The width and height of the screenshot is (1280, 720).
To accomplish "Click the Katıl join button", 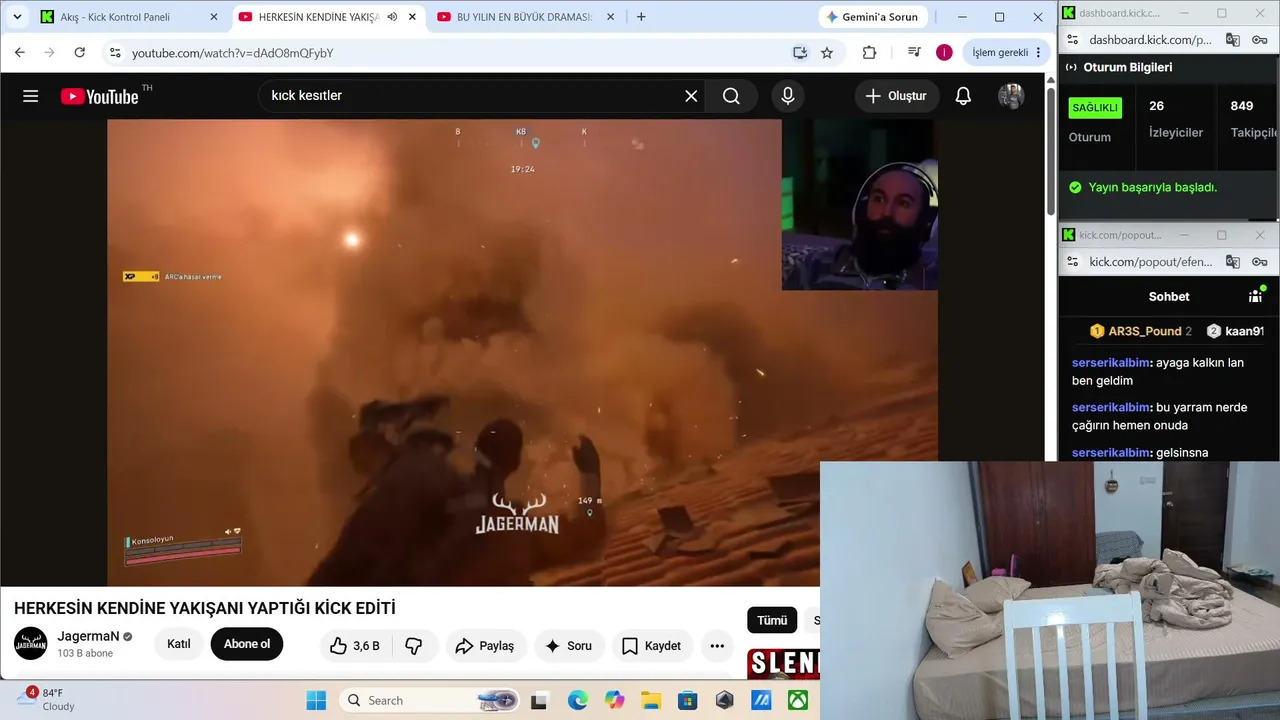I will (x=179, y=644).
